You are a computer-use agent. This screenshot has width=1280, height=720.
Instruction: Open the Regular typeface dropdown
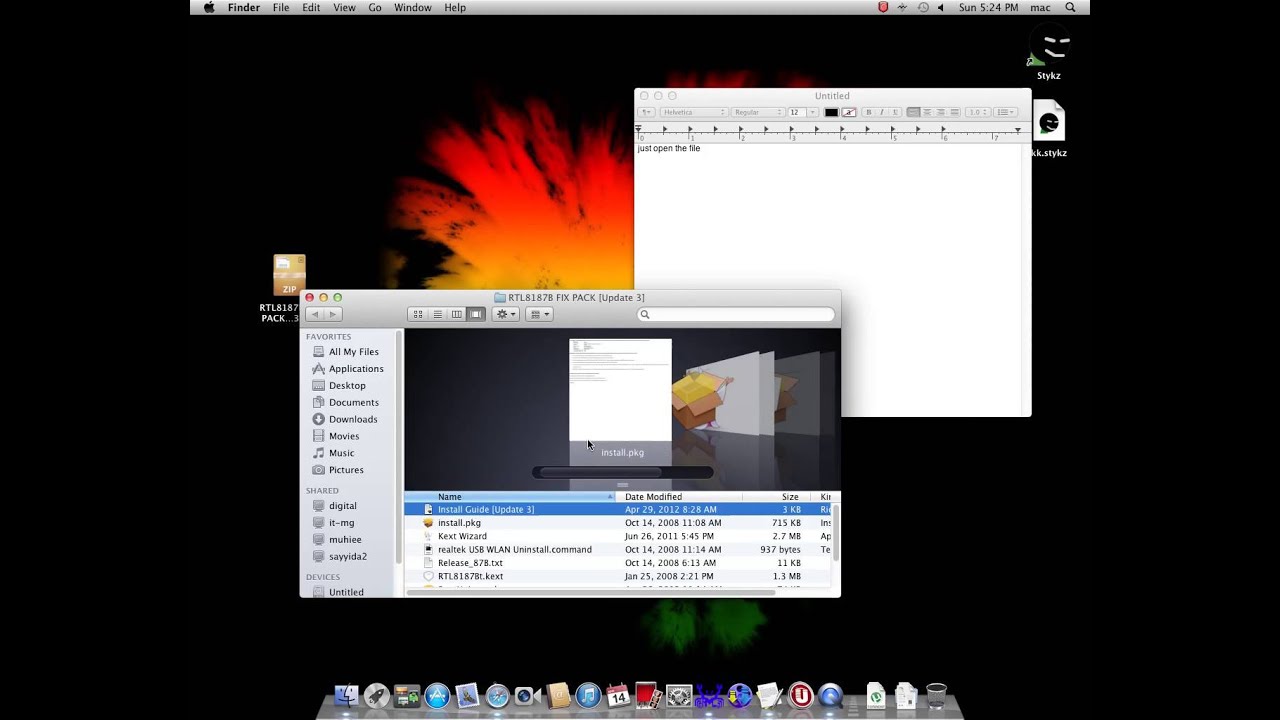[x=757, y=112]
